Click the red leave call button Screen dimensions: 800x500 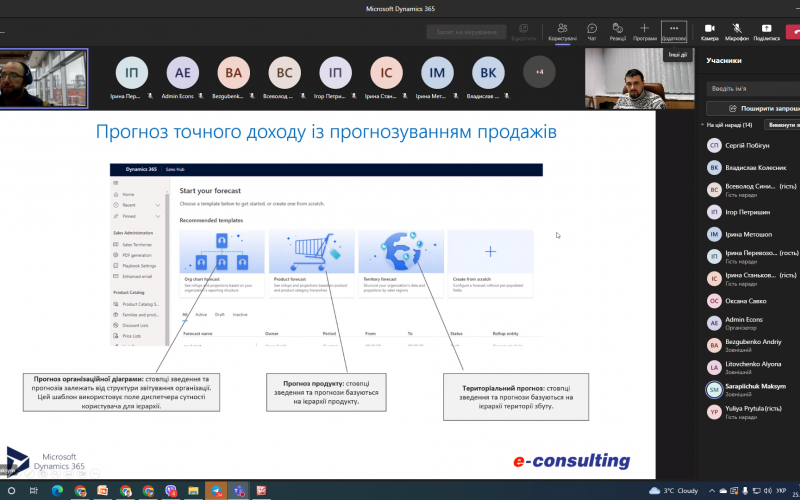point(795,31)
